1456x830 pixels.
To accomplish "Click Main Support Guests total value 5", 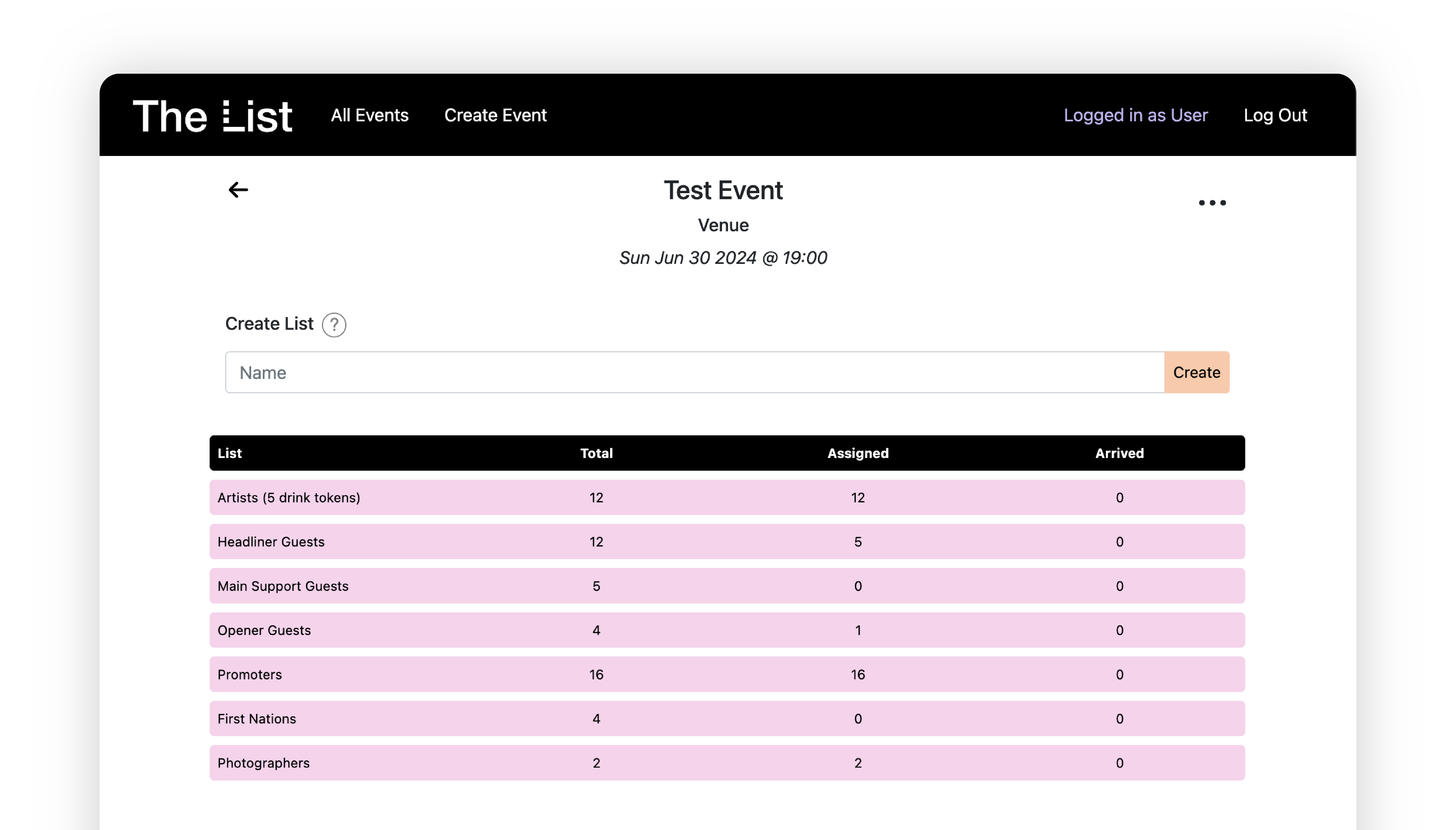I will 596,587.
